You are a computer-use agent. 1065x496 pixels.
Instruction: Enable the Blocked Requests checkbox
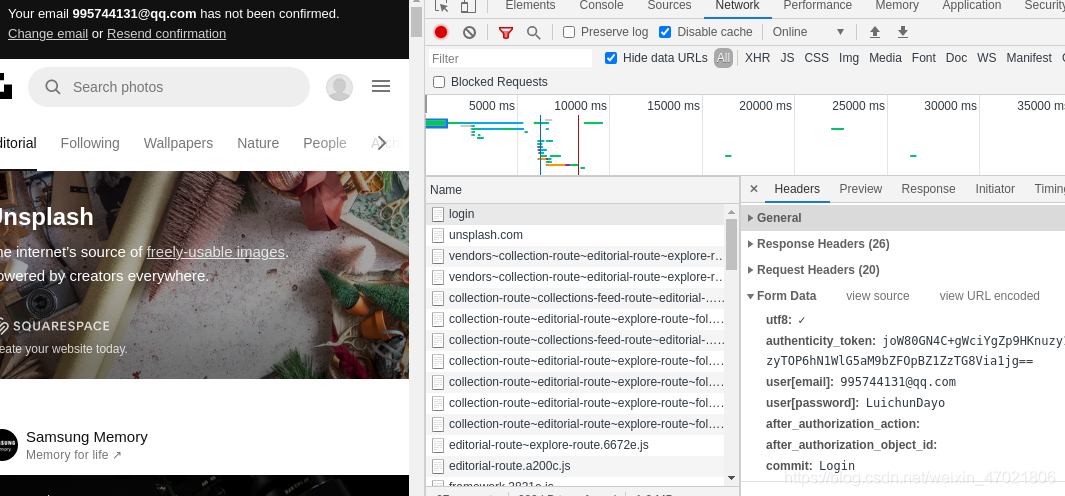(x=439, y=82)
